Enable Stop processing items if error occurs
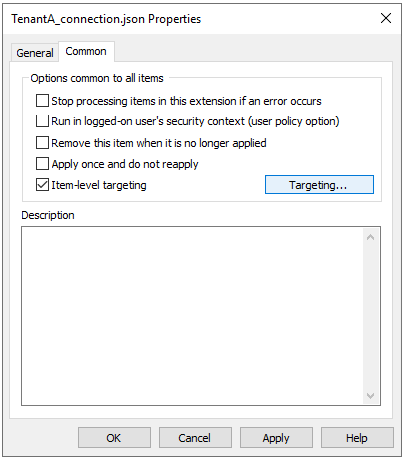Image resolution: width=403 pixels, height=457 pixels. click(42, 101)
